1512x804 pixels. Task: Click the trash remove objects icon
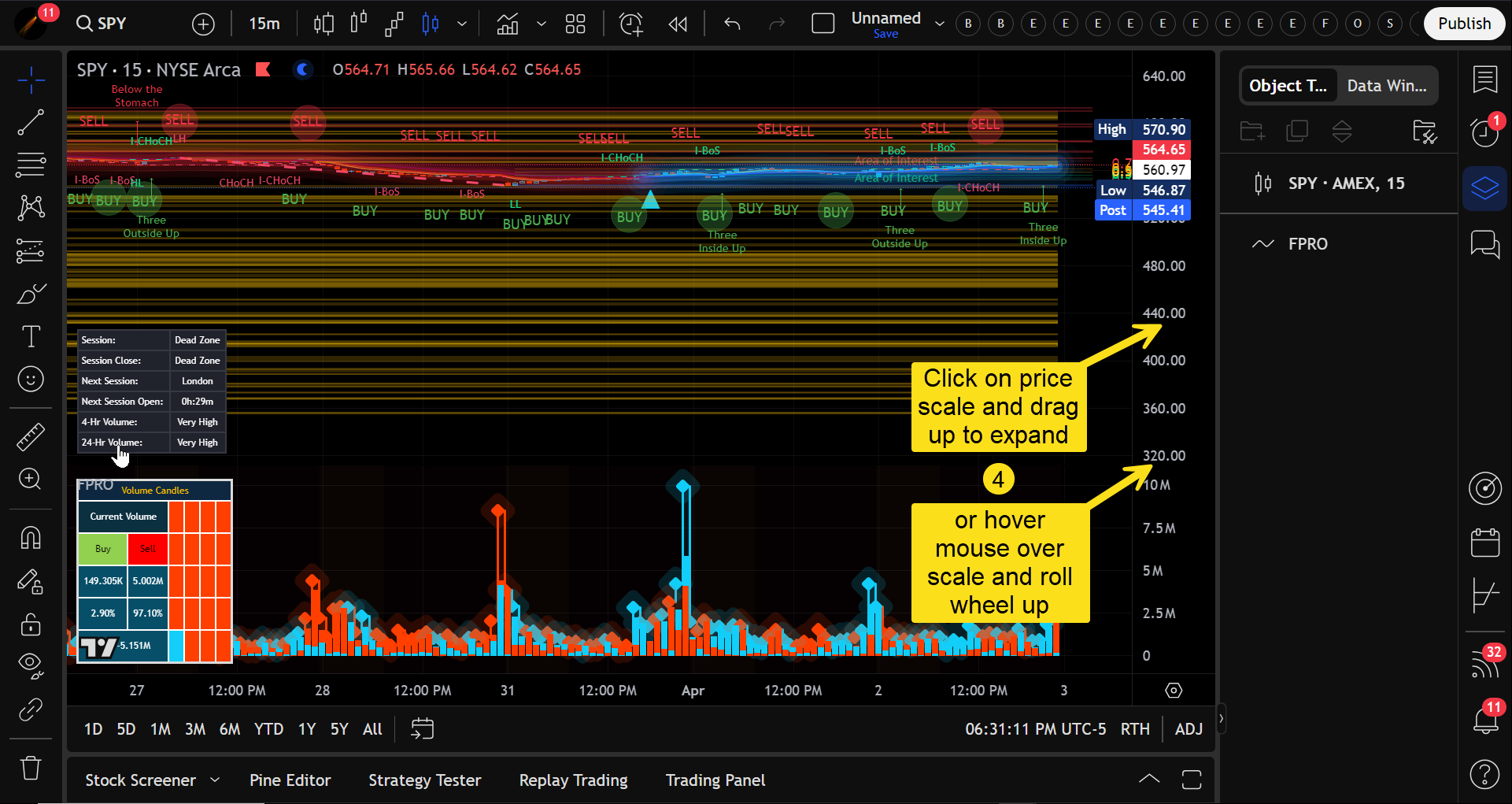pos(31,767)
